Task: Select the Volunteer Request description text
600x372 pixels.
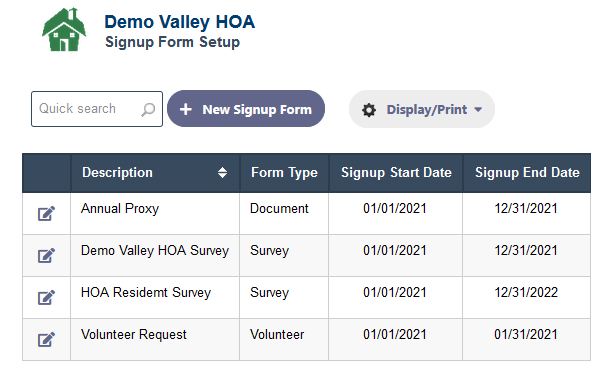Action: click(134, 334)
